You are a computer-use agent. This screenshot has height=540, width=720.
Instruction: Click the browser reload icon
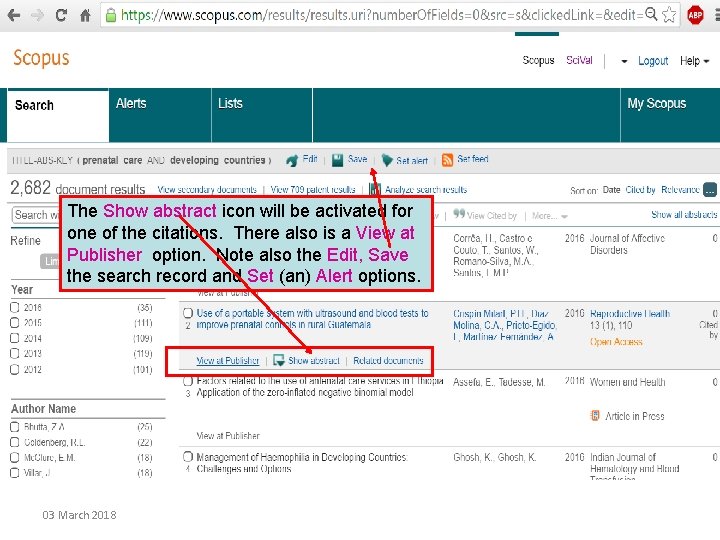(61, 15)
